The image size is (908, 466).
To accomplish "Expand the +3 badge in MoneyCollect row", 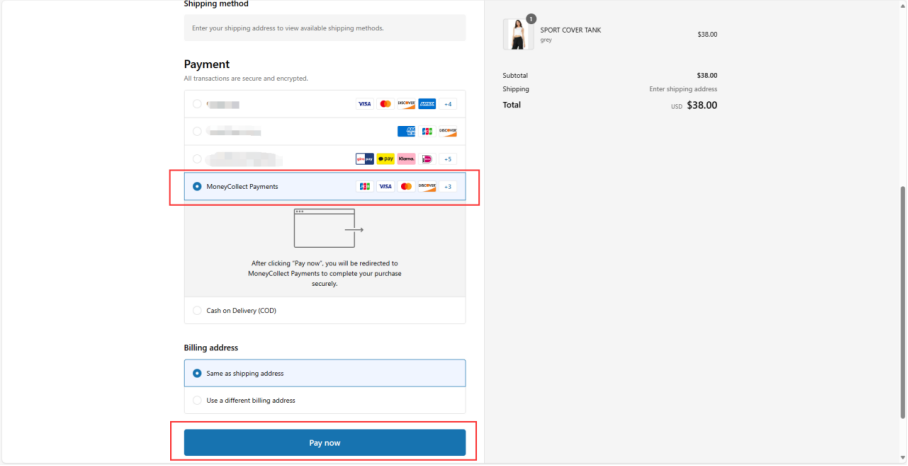I will tap(448, 186).
